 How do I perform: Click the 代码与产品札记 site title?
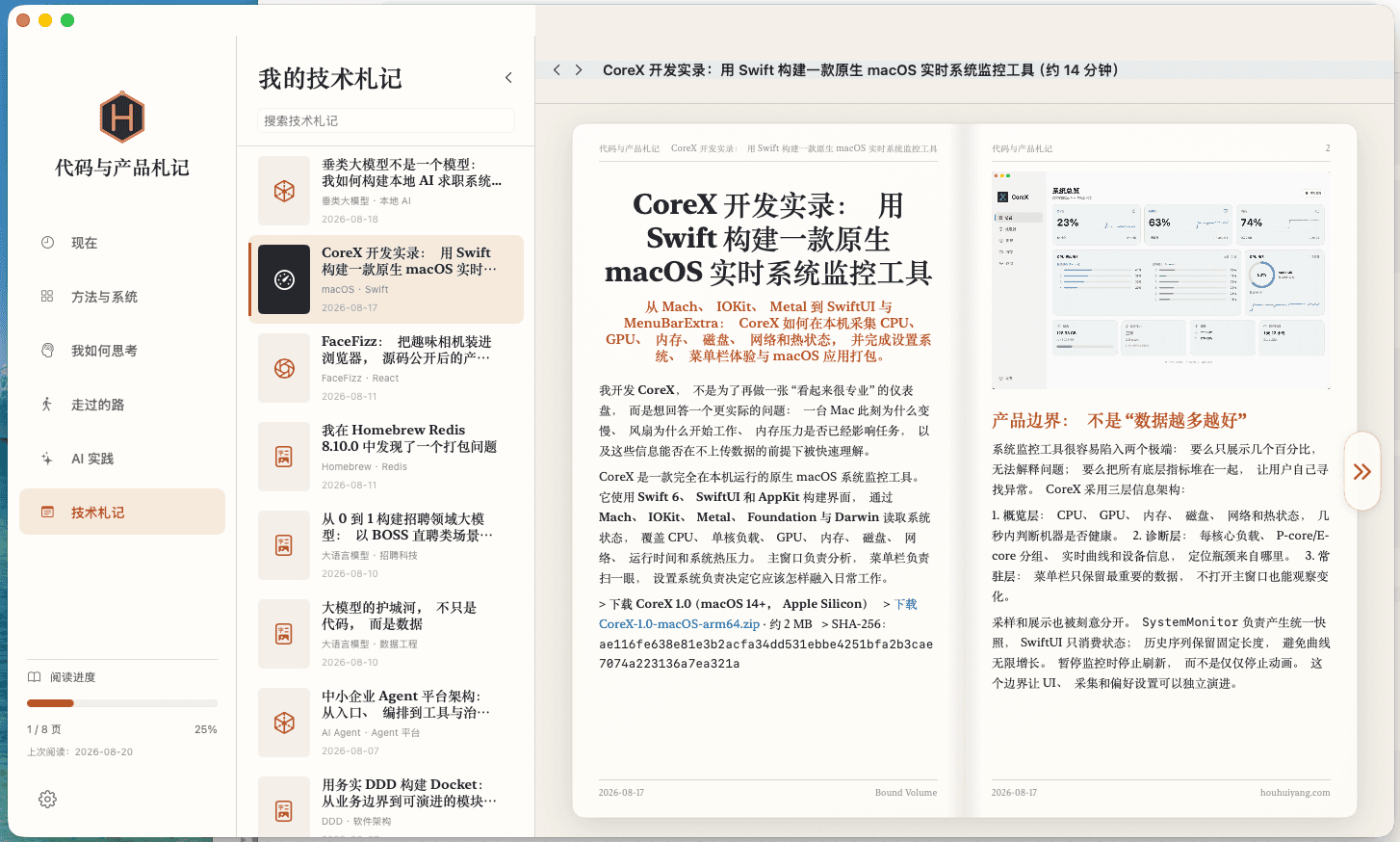pos(122,168)
